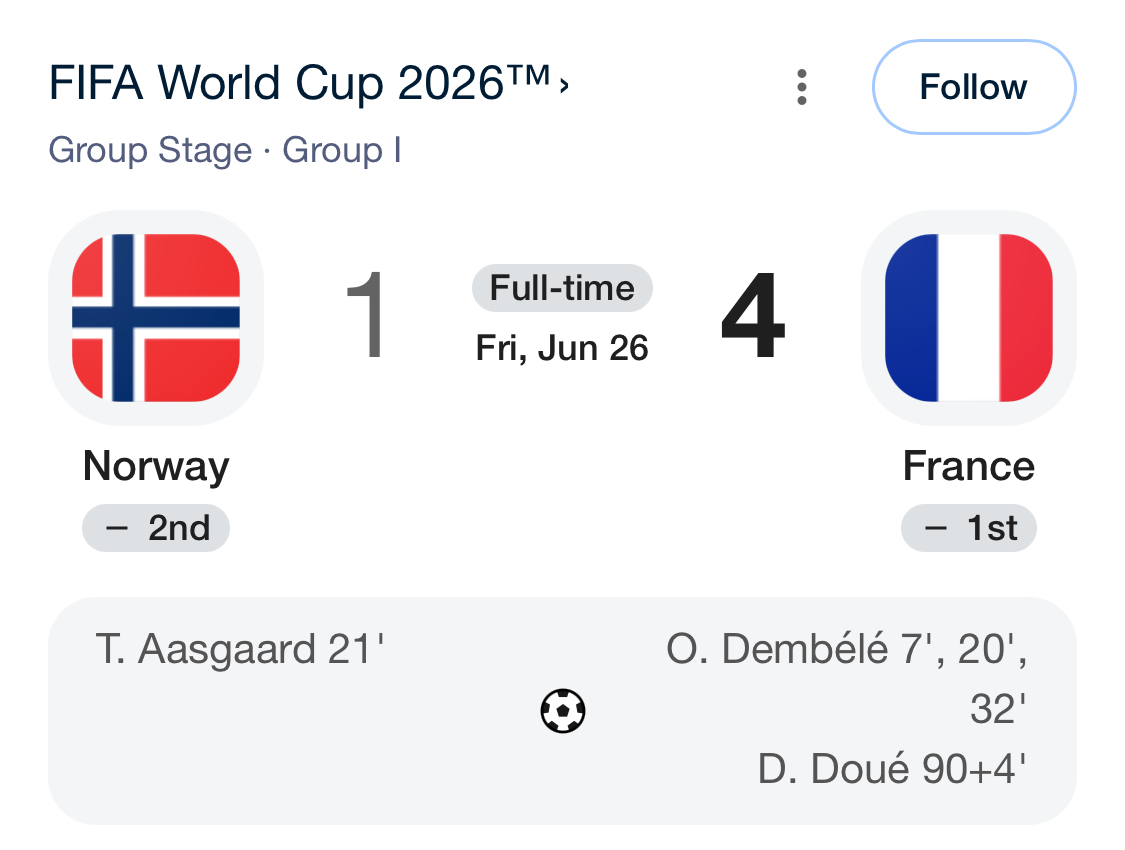Click Dembélé's 32' goal minute
The image size is (1125, 850).
point(998,709)
